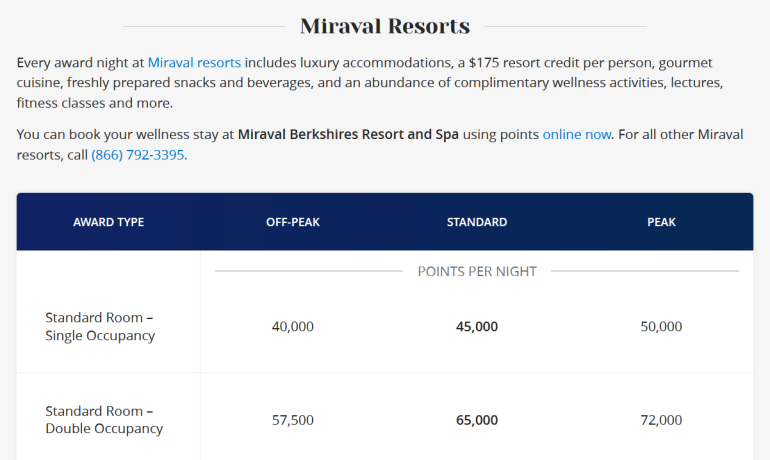Click the 45,000 standard points value

[477, 326]
